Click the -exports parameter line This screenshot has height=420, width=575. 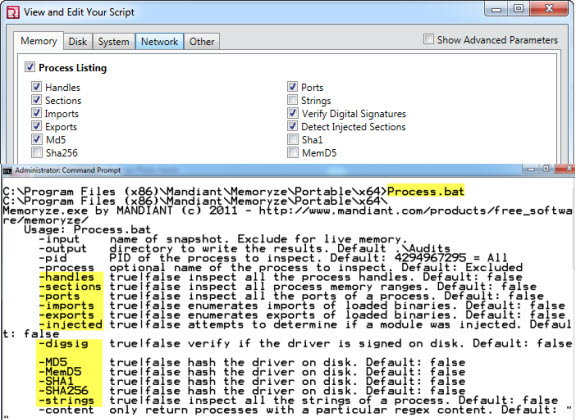[302, 315]
